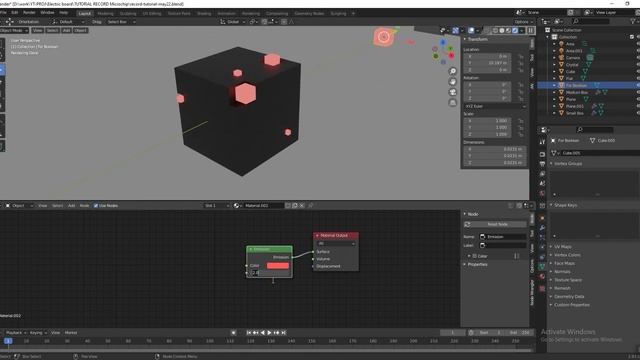Switch to the Layout workspace tab
The image size is (640, 360).
[84, 13]
